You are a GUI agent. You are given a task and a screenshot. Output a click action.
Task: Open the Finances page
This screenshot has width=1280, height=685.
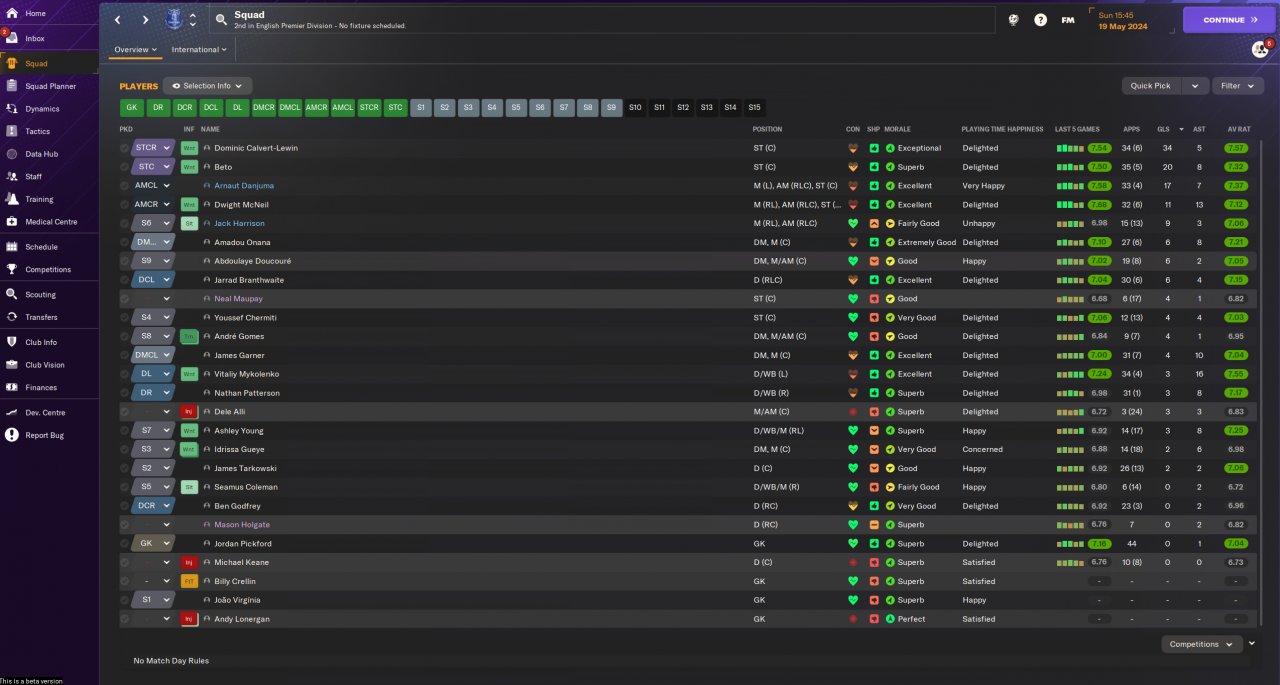pyautogui.click(x=41, y=387)
